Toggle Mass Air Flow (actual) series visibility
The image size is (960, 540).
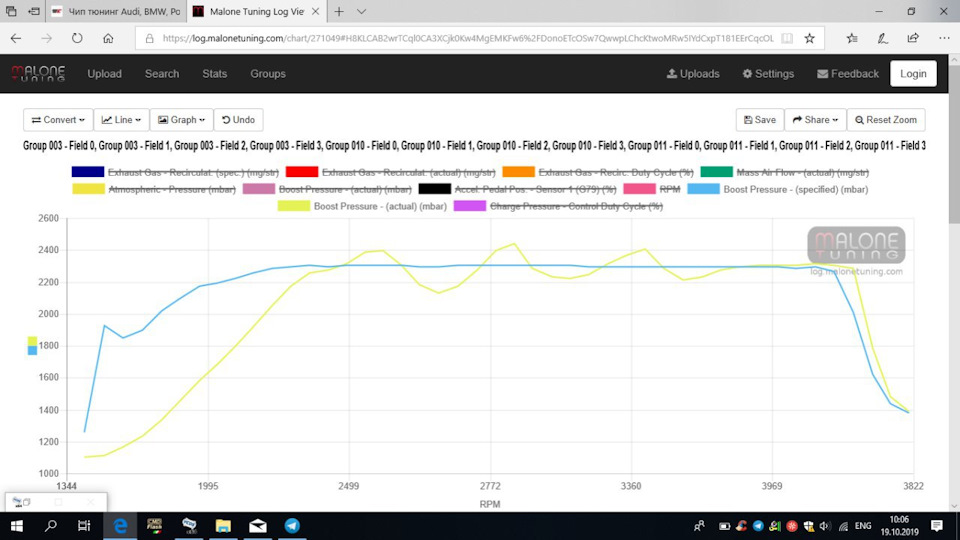point(784,173)
